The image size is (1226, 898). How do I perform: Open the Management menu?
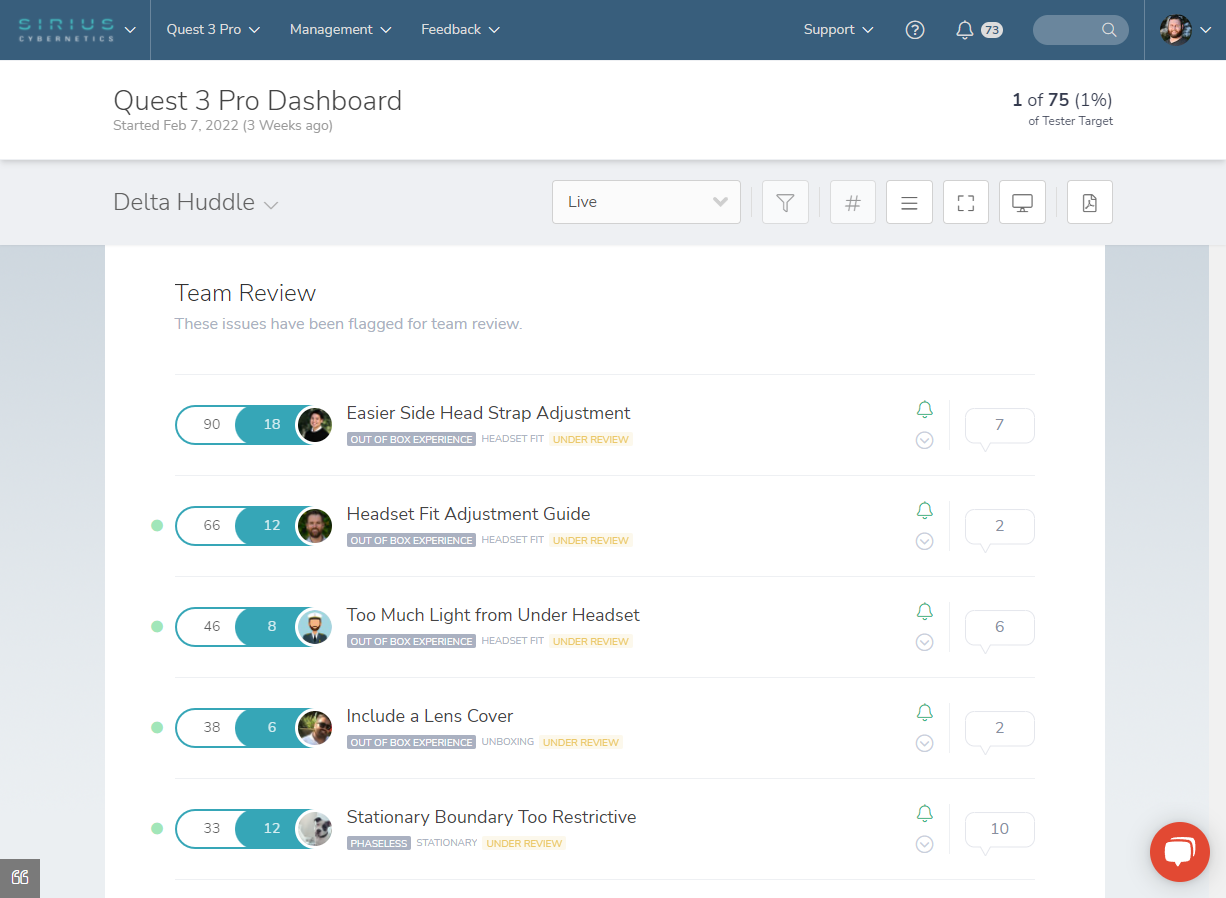(340, 30)
